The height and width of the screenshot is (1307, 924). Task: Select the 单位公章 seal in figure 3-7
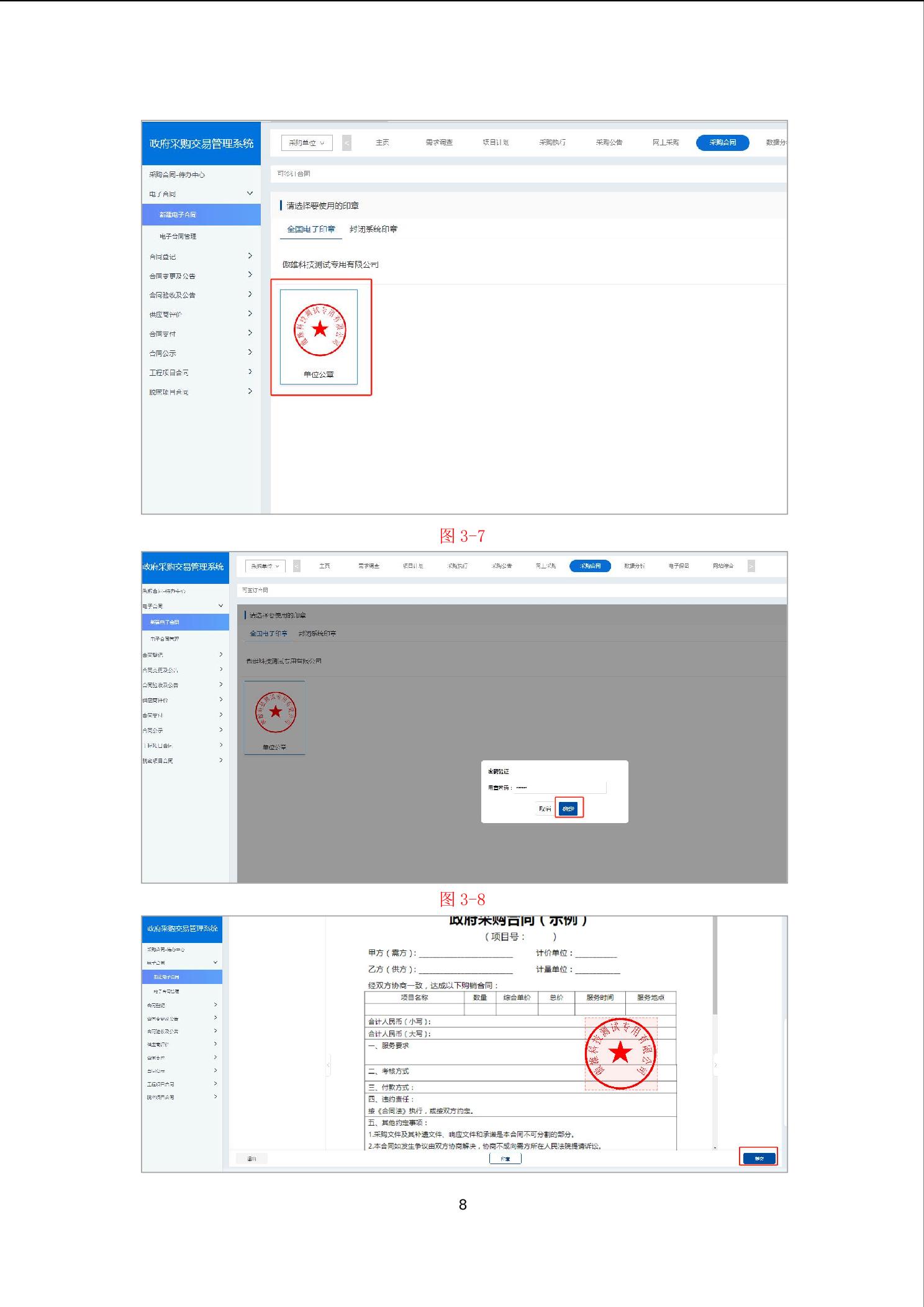point(319,336)
